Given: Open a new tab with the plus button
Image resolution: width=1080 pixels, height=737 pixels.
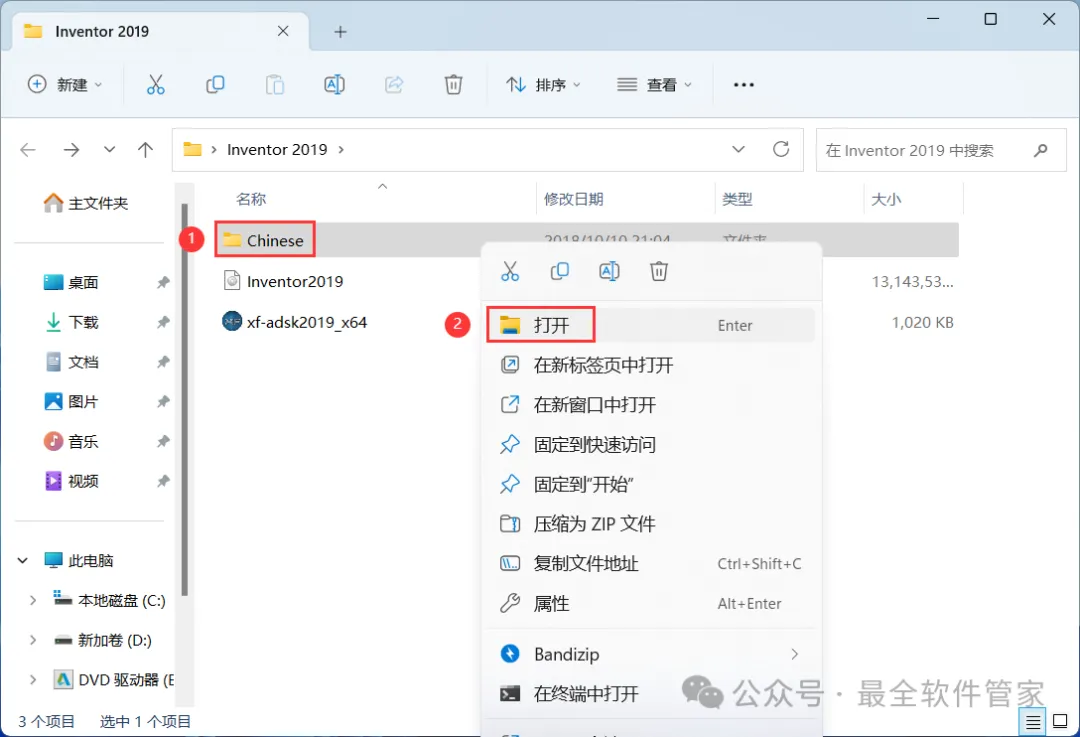Looking at the screenshot, I should click(x=340, y=32).
